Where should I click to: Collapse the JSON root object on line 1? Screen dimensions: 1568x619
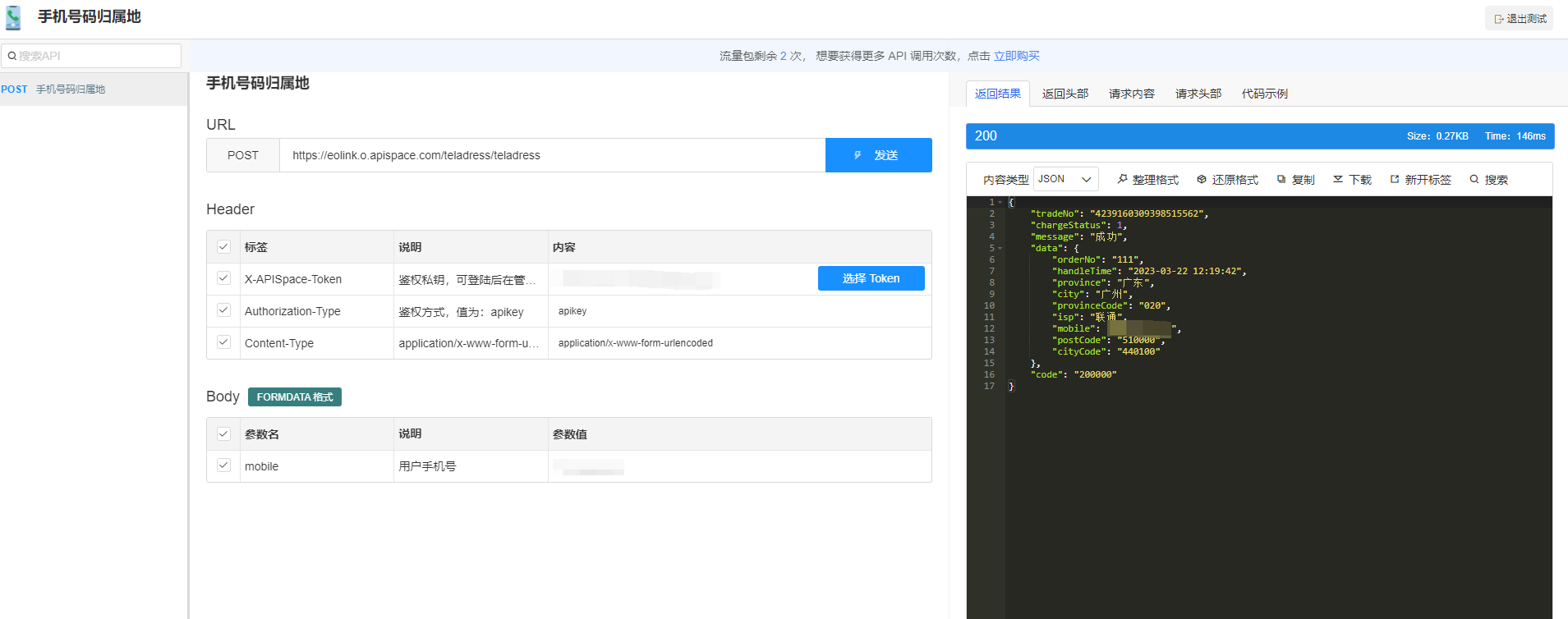coord(1000,202)
